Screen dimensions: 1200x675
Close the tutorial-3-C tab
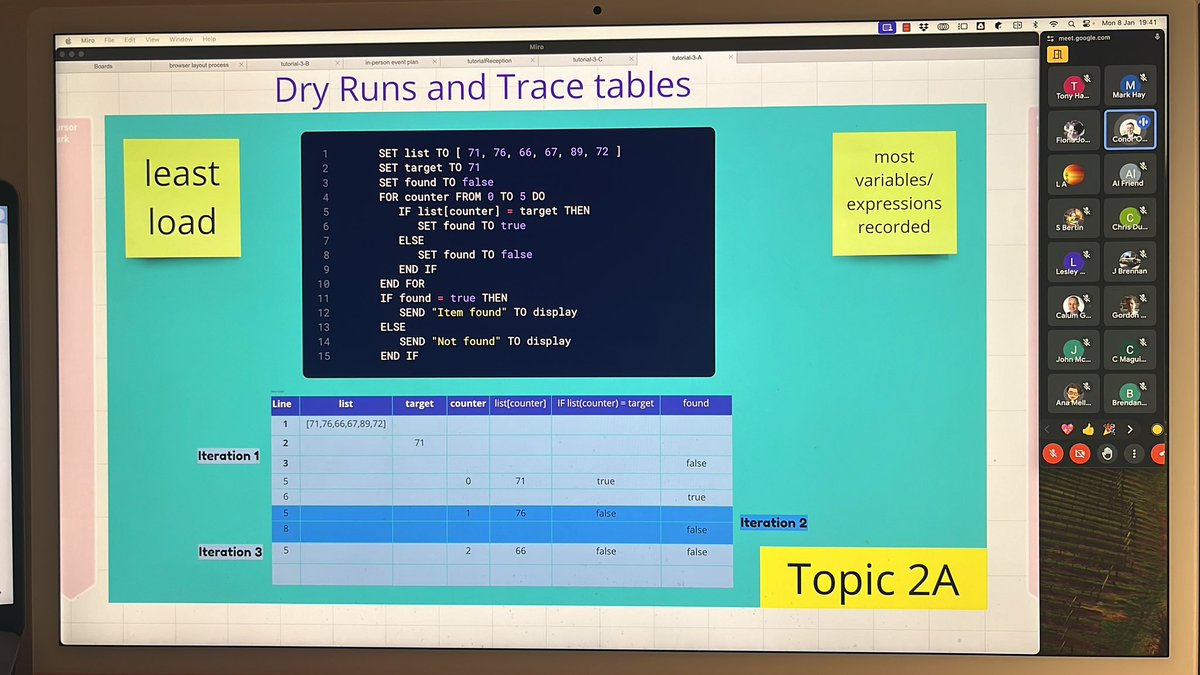pos(631,59)
